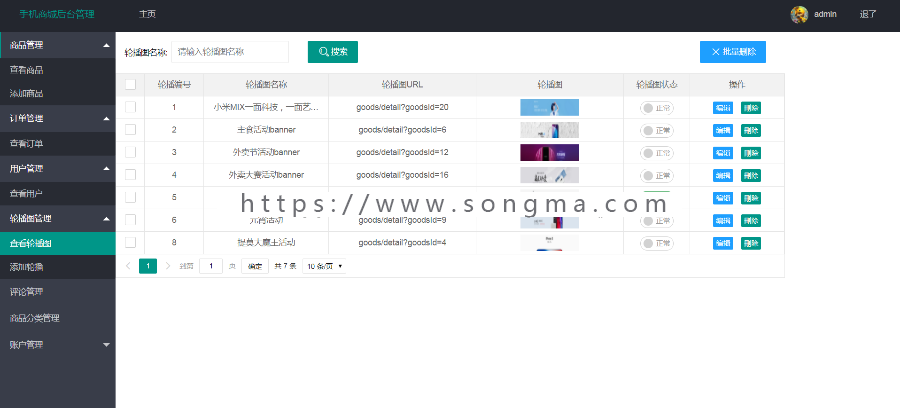Click the edit button in row 5
900x408 pixels.
(723, 198)
